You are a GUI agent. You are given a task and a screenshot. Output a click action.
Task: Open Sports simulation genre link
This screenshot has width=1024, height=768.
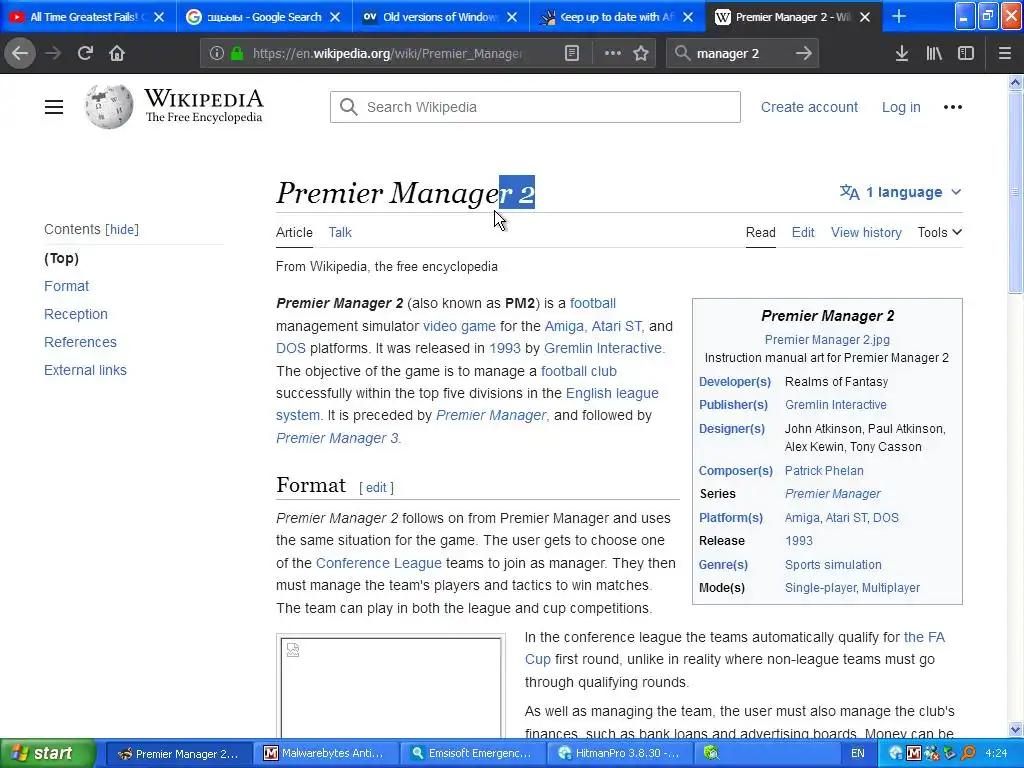(x=833, y=565)
